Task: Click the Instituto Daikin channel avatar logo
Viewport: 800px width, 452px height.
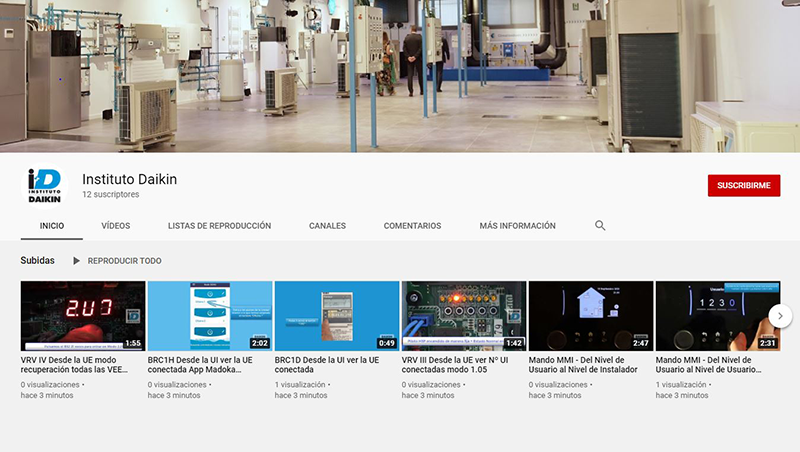Action: click(44, 186)
